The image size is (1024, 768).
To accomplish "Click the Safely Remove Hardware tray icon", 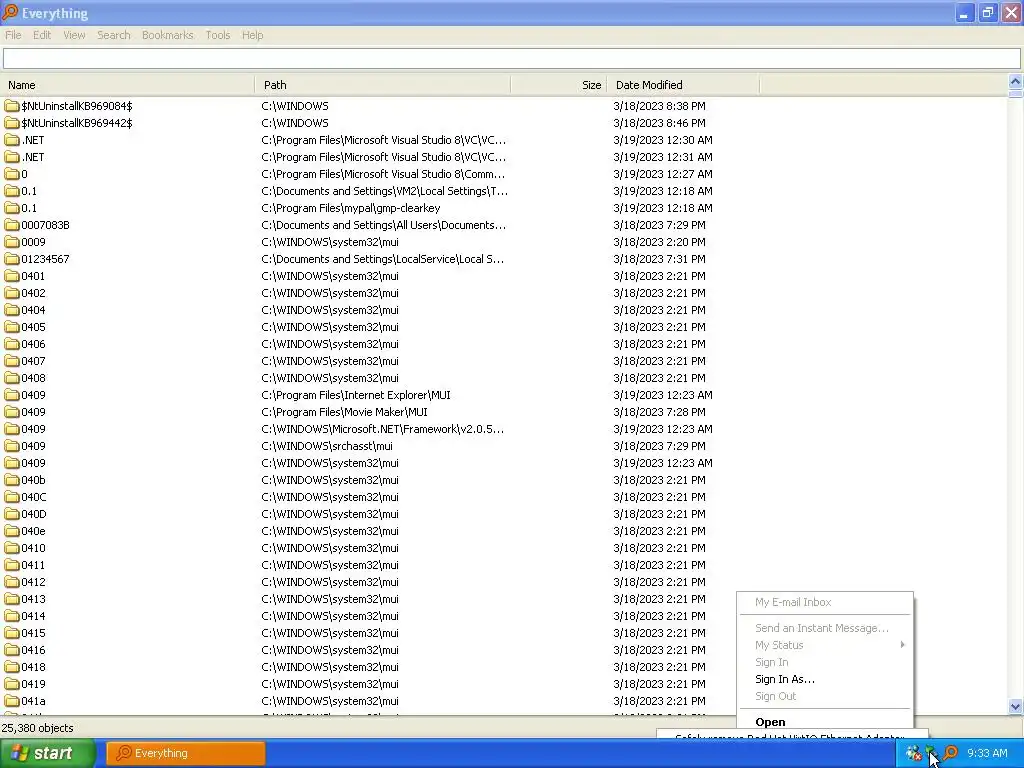I will coord(933,753).
